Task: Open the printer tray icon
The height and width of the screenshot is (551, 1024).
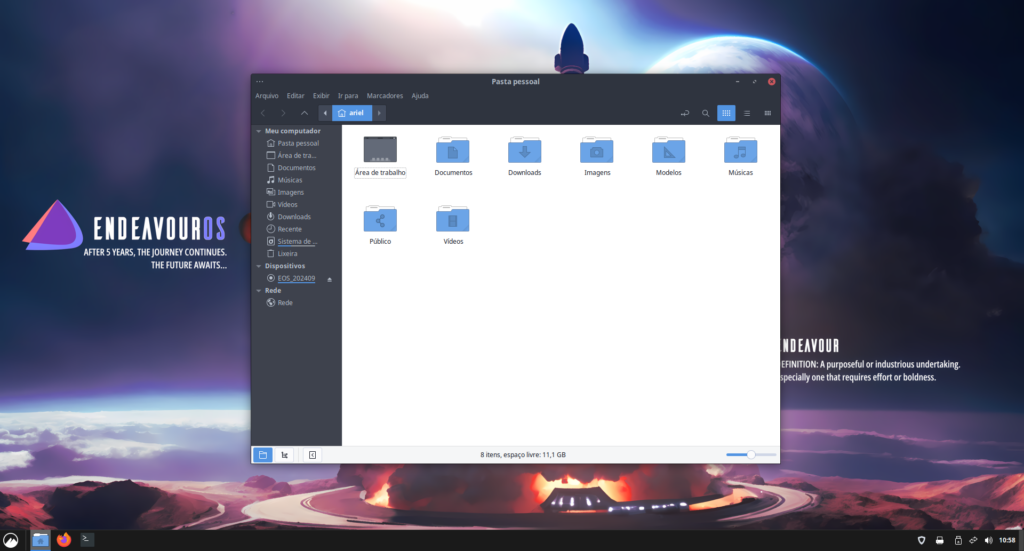Action: 939,540
